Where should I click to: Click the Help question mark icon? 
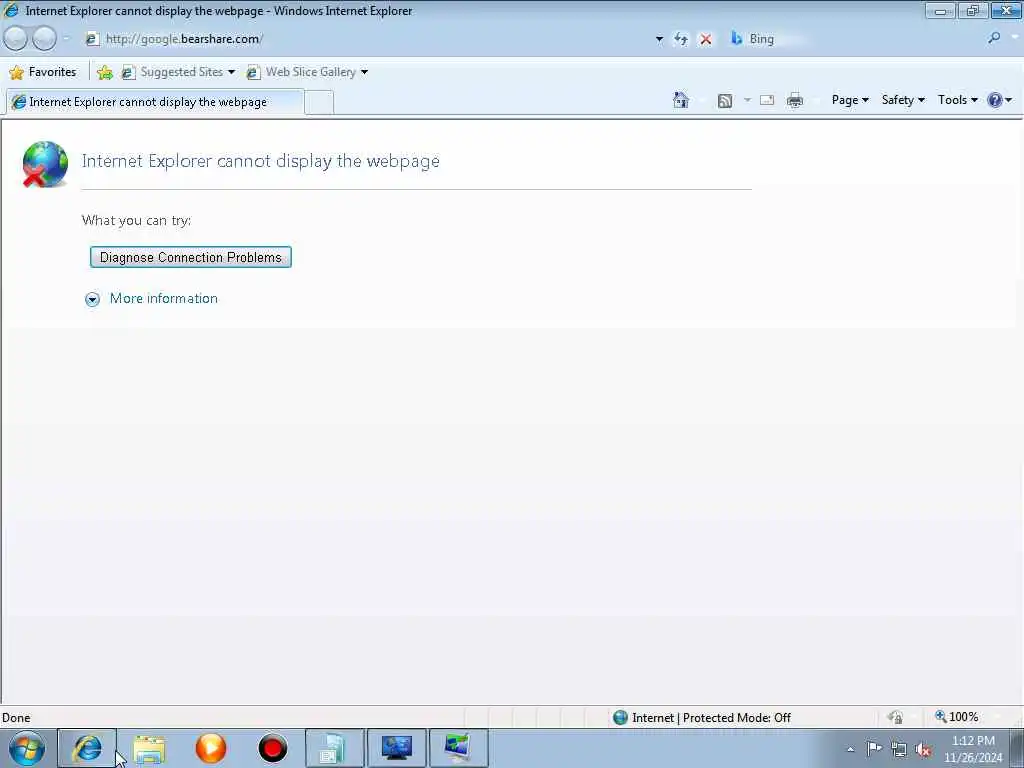click(995, 100)
